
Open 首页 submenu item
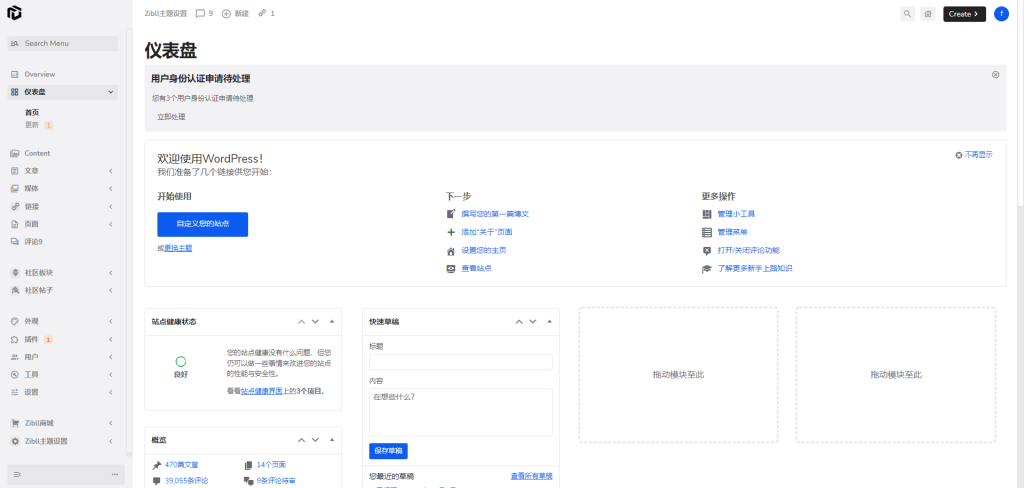tap(32, 112)
